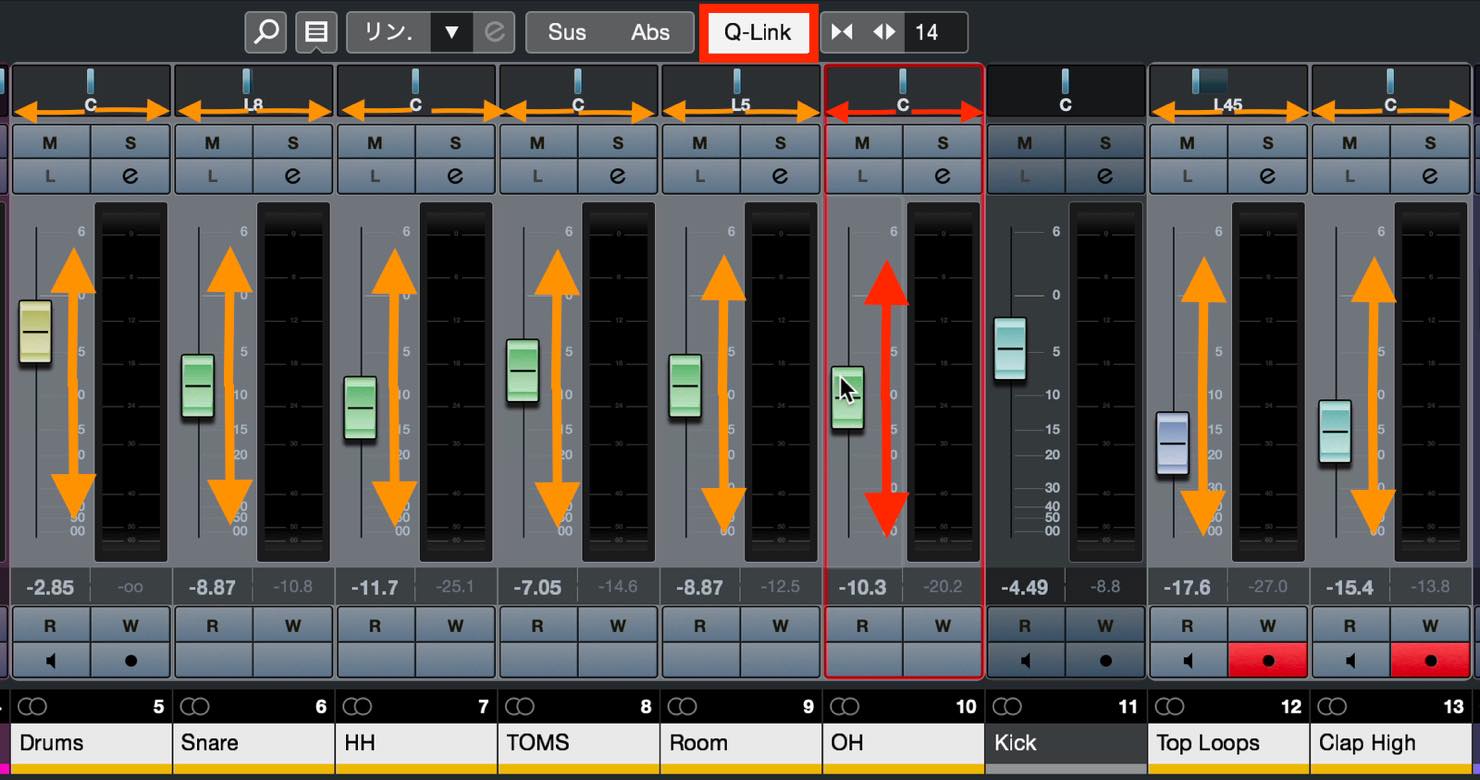Click the stereo link icon on Drums

[33, 707]
